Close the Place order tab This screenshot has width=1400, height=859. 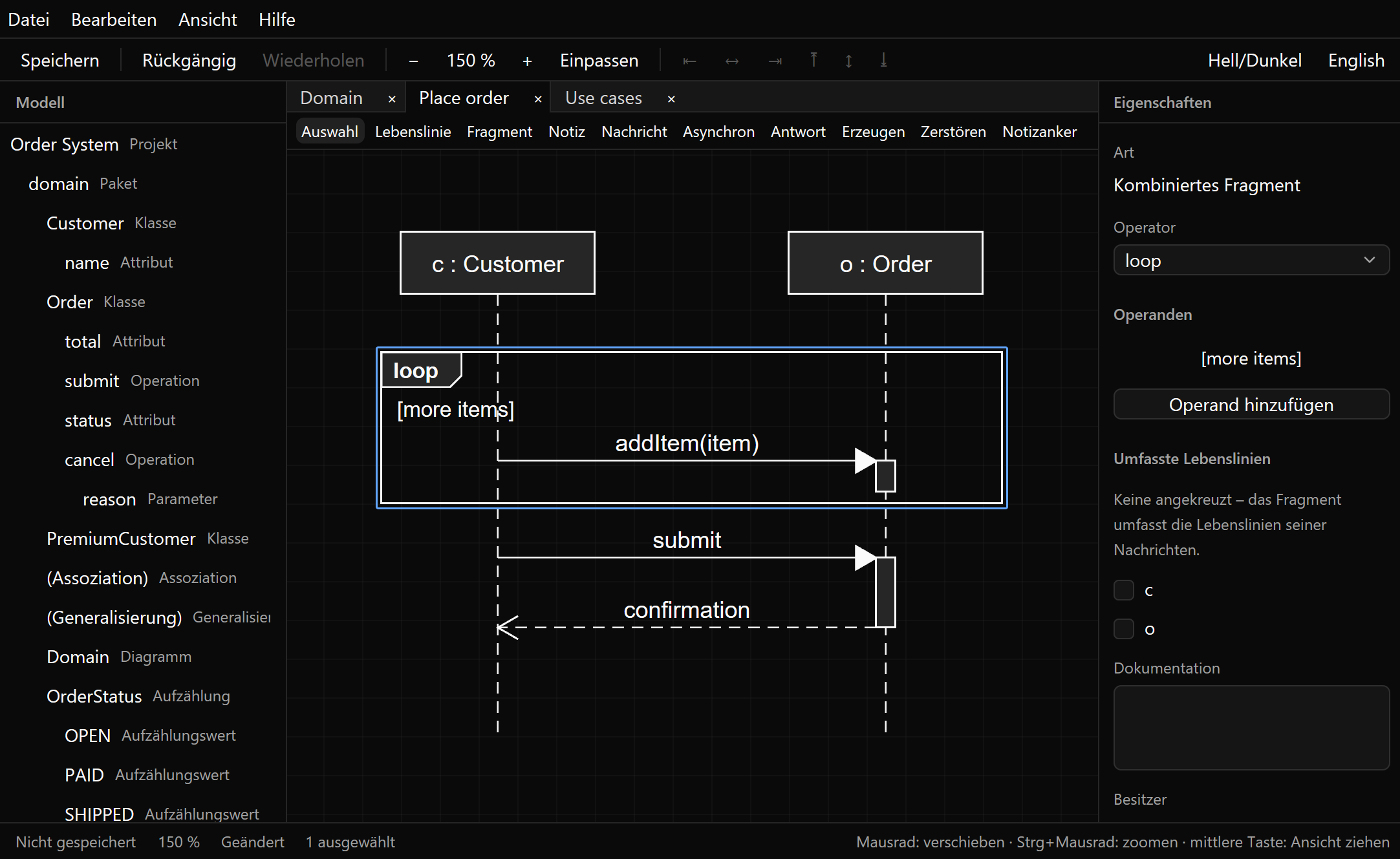pos(538,99)
